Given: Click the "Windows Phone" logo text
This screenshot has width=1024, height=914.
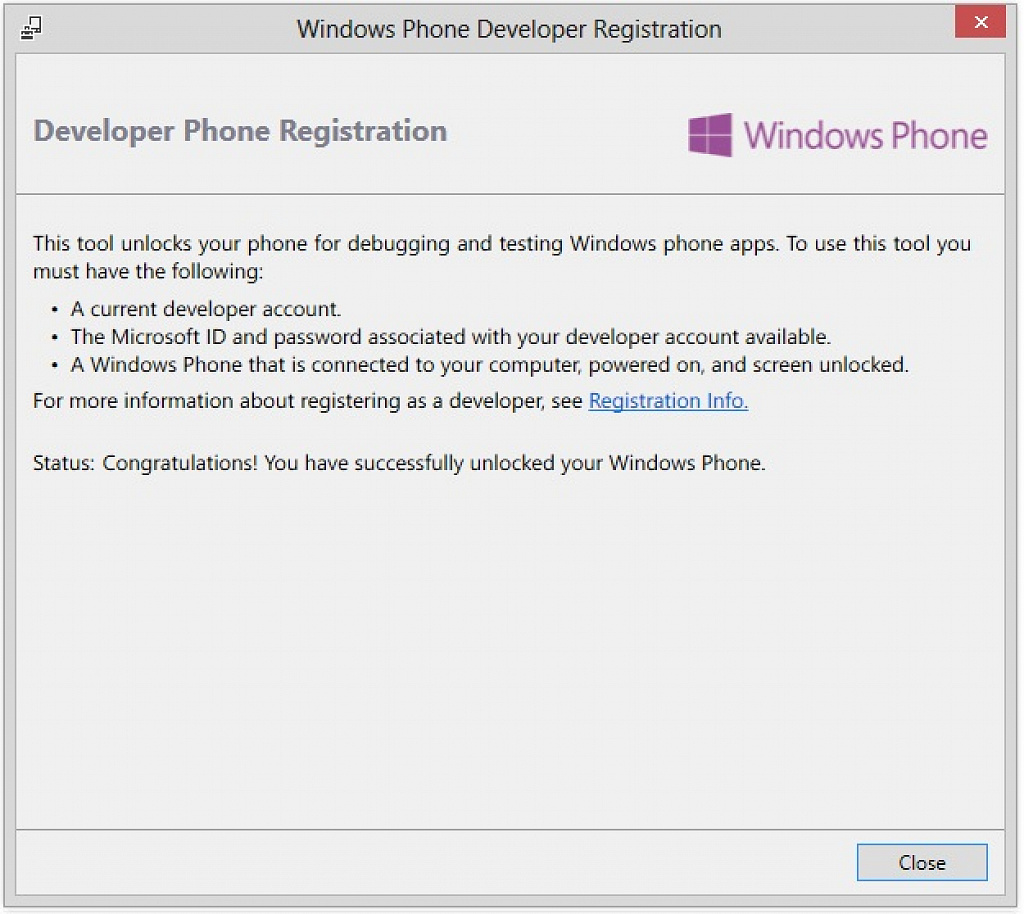Looking at the screenshot, I should pyautogui.click(x=865, y=136).
